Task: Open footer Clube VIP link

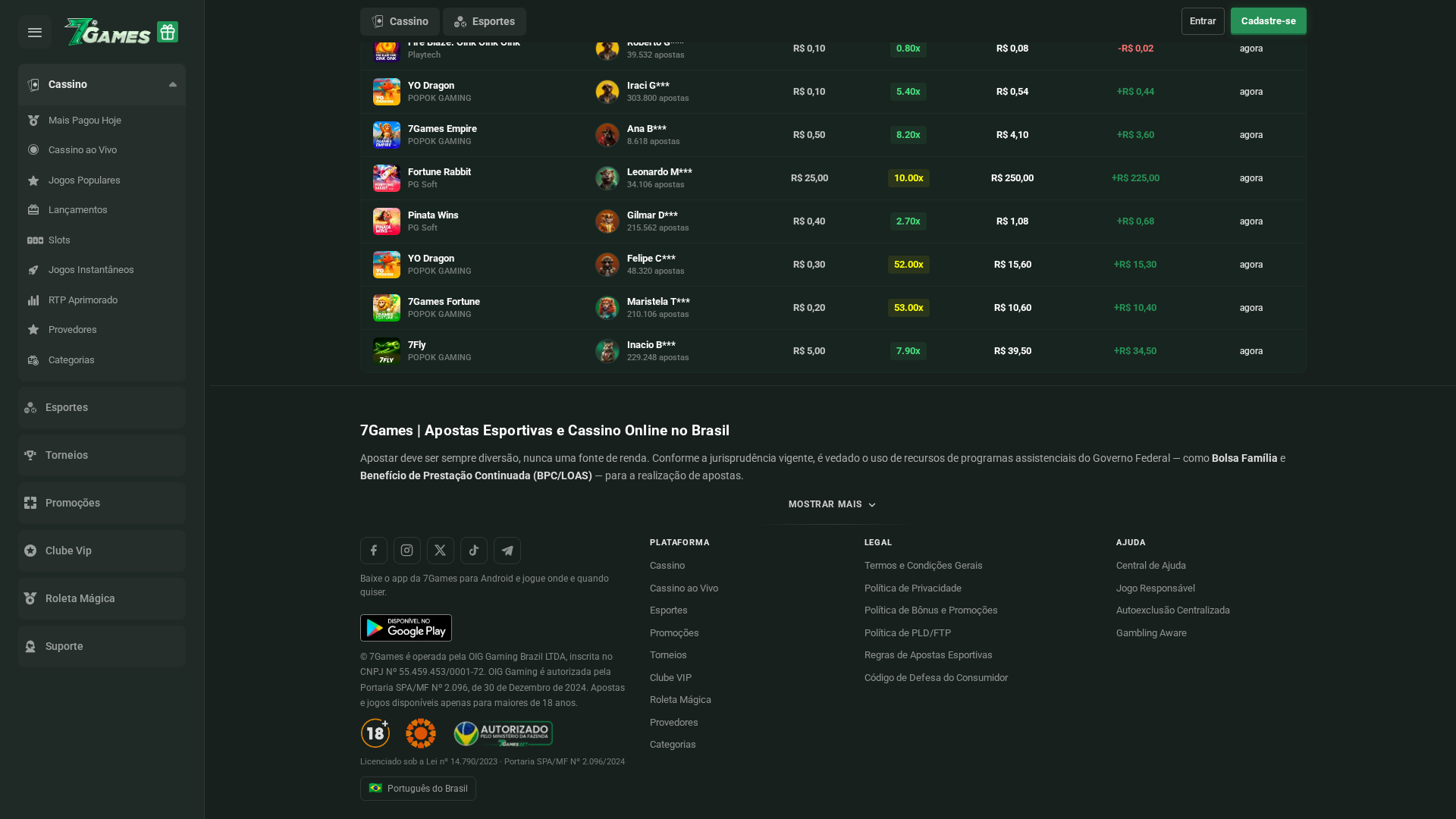Action: point(670,678)
